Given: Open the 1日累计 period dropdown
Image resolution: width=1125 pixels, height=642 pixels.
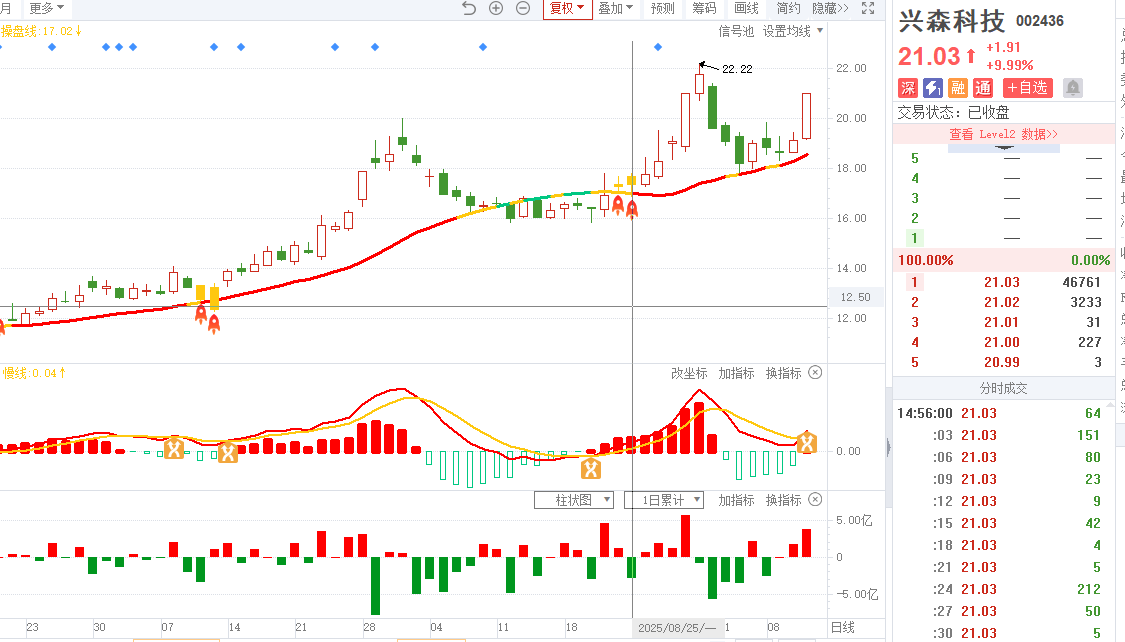Looking at the screenshot, I should point(664,500).
